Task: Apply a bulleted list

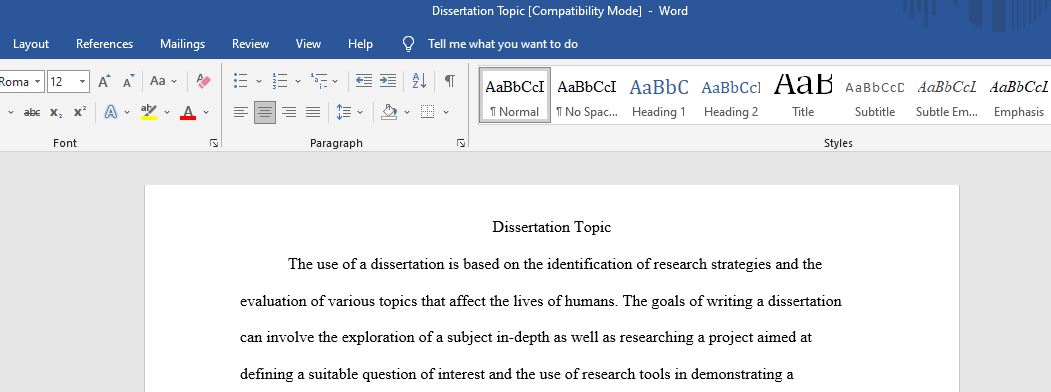Action: [x=241, y=81]
